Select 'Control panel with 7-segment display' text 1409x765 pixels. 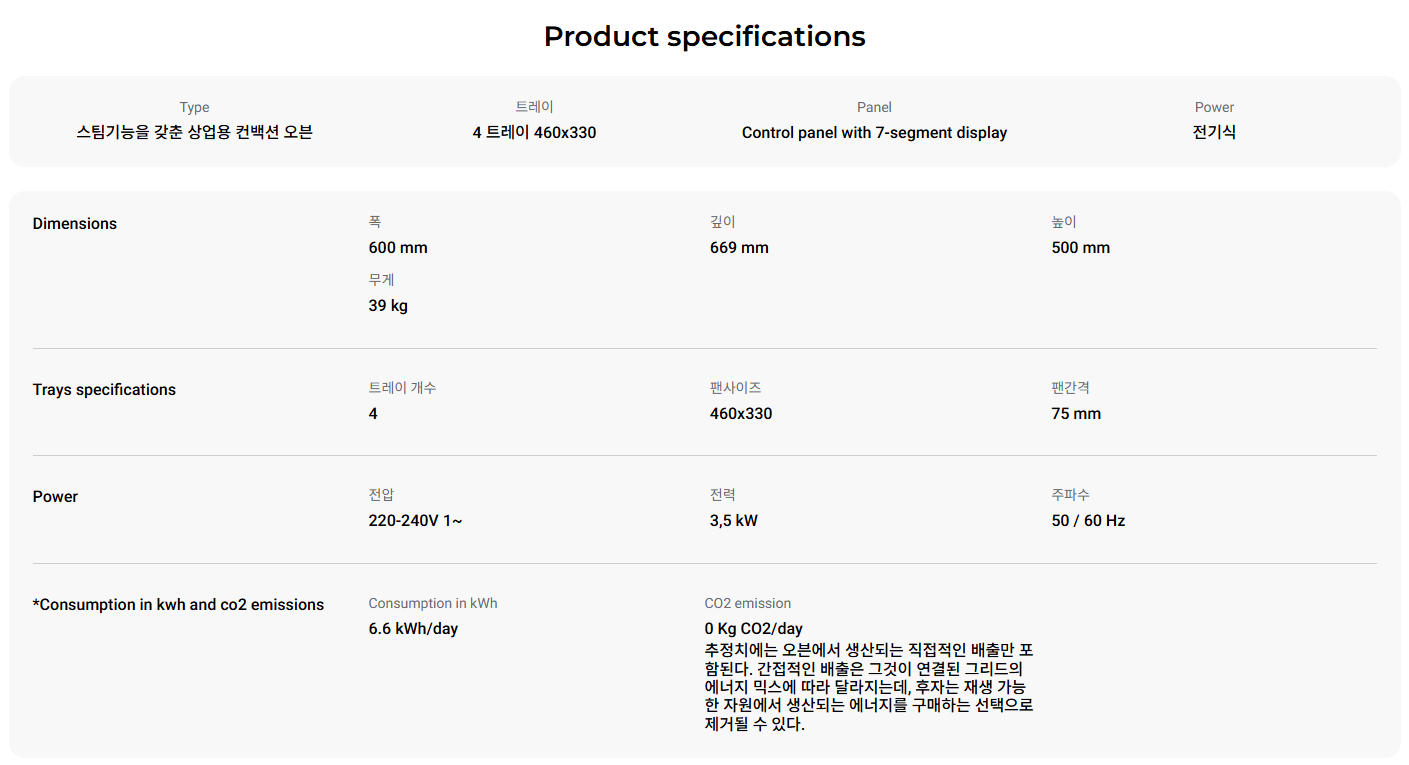(874, 133)
